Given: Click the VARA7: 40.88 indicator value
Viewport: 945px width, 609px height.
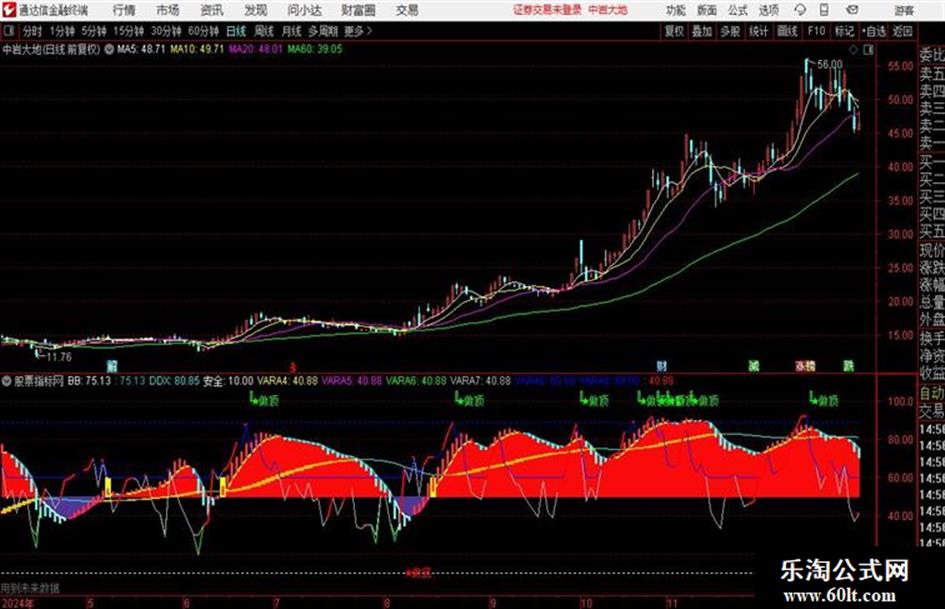Looking at the screenshot, I should click(480, 381).
